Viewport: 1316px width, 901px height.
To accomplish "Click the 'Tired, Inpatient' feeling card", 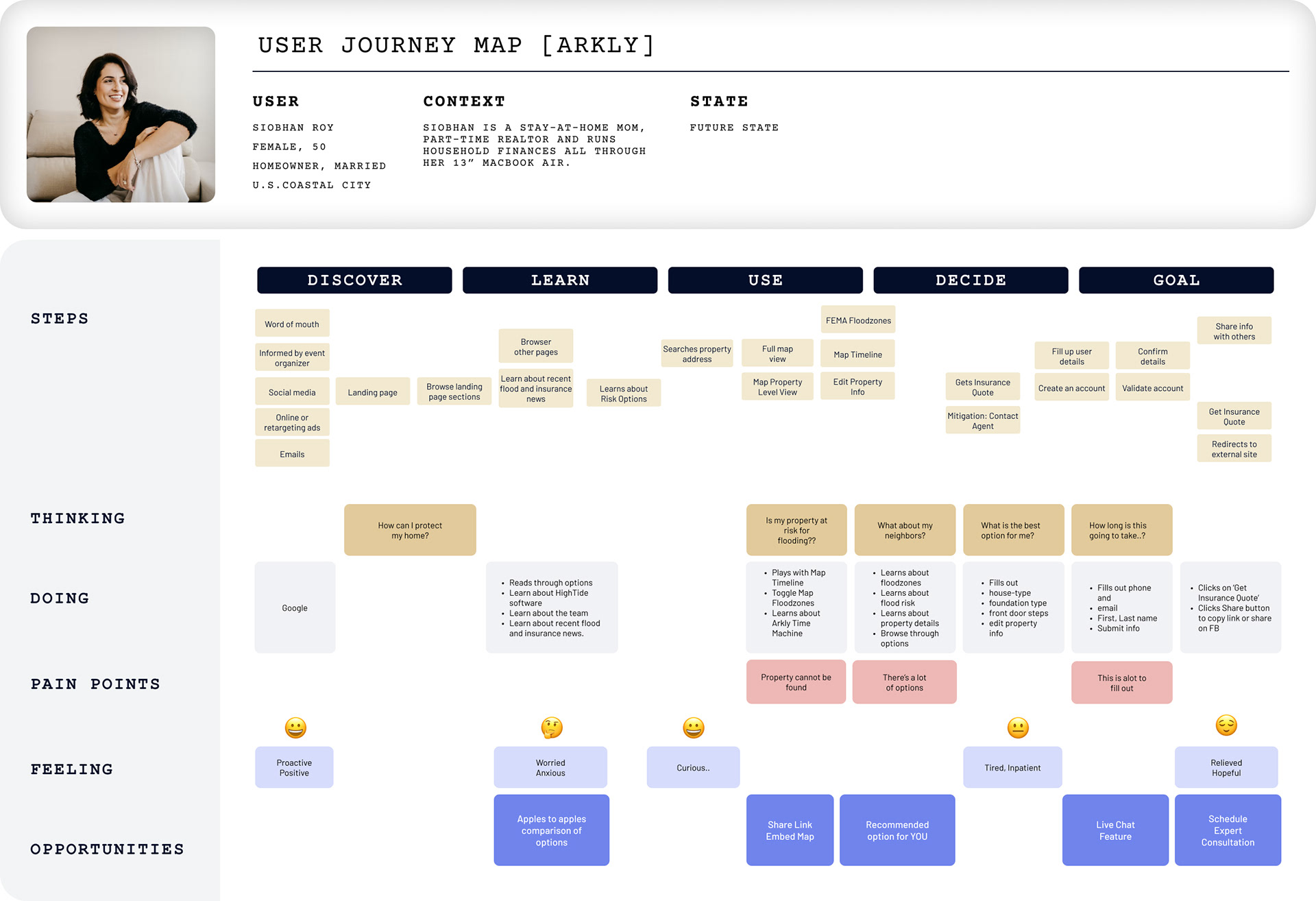I will point(1012,767).
